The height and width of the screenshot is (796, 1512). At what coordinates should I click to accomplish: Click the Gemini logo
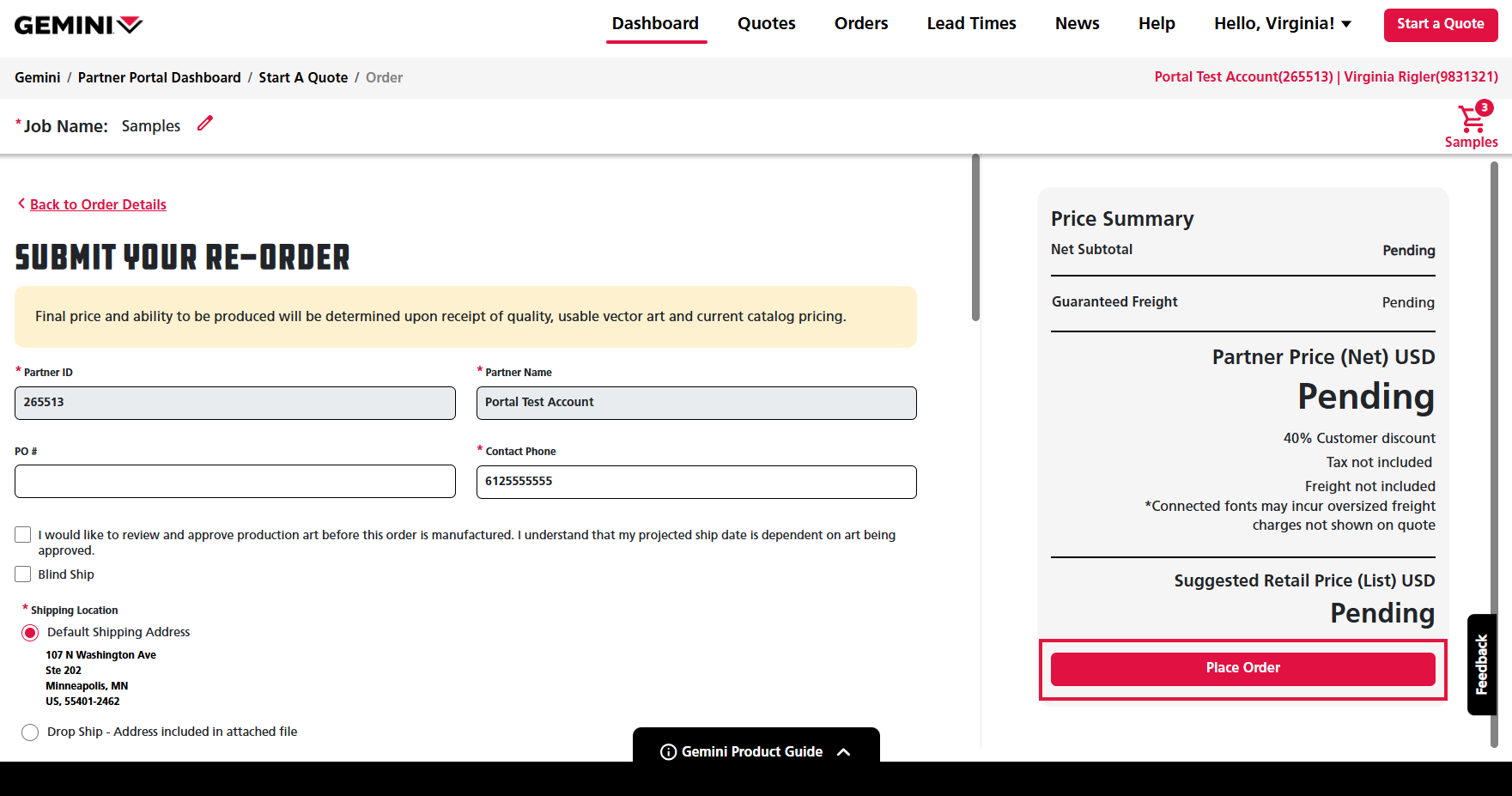tap(78, 25)
